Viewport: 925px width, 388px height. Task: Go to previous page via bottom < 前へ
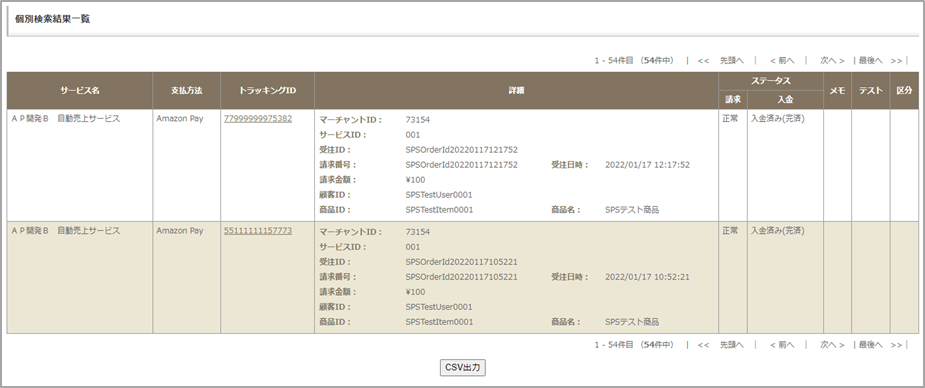[782, 345]
